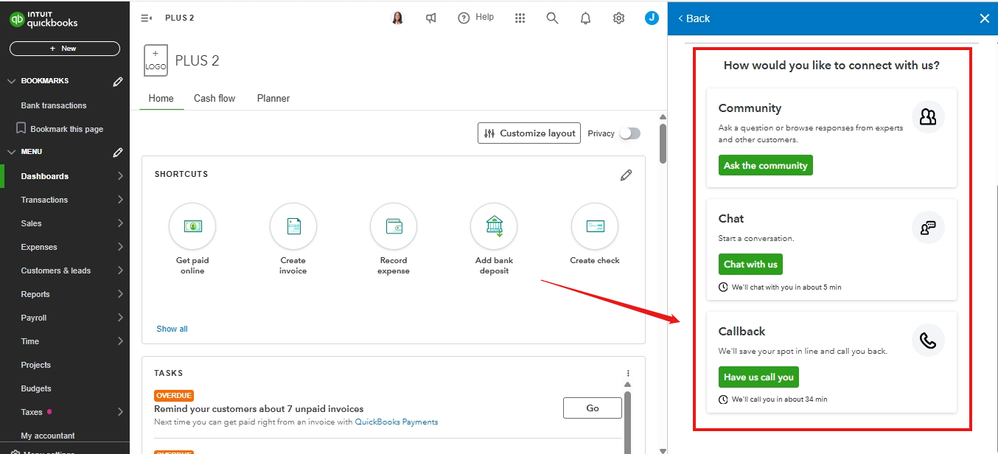Viewport: 998px width, 454px height.
Task: Click the dashboard vertical scrollbar thumb
Action: [x=663, y=143]
